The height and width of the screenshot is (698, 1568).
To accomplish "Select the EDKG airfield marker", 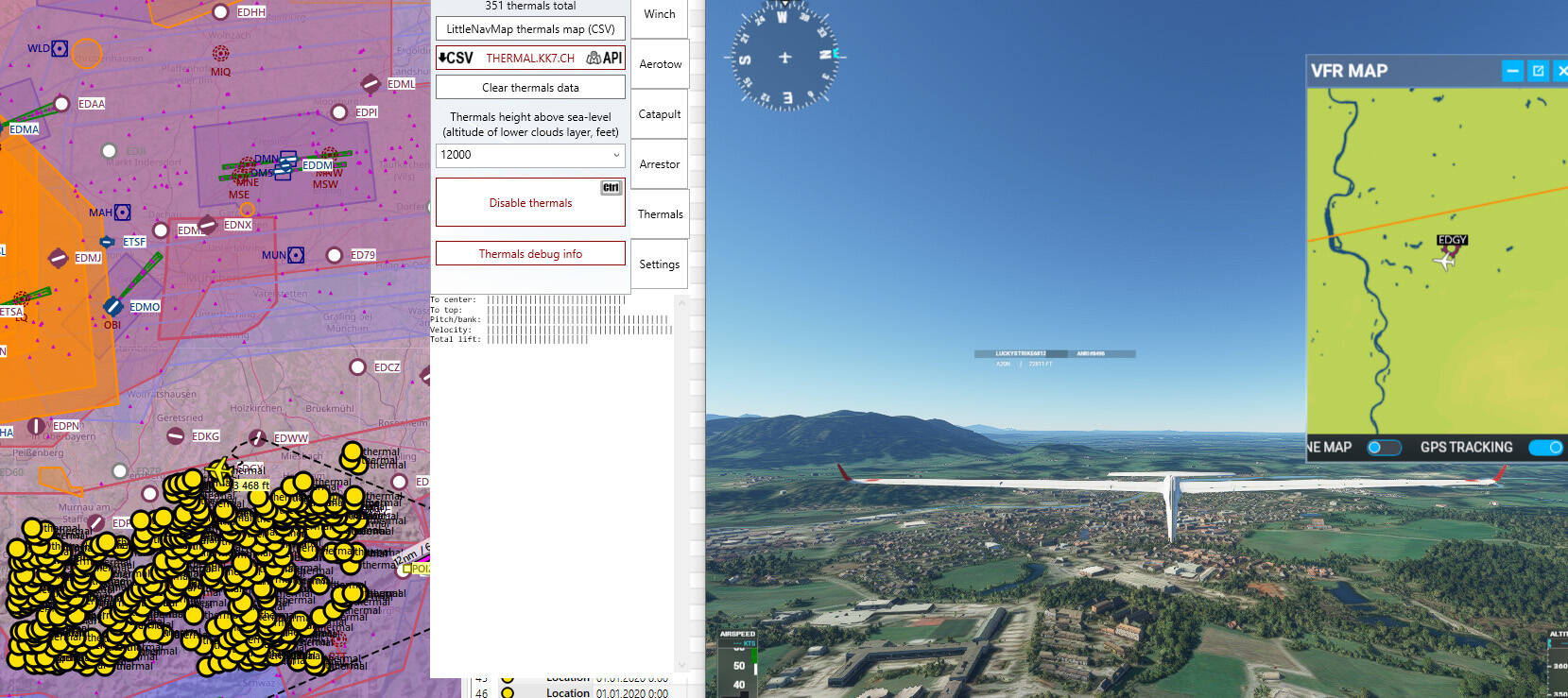I will click(x=175, y=435).
